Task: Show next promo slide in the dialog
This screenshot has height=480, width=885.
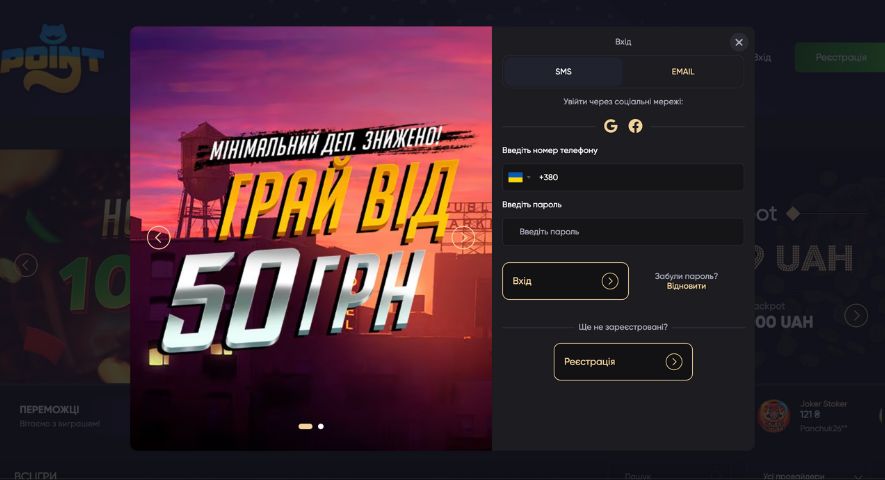Action: (x=463, y=238)
